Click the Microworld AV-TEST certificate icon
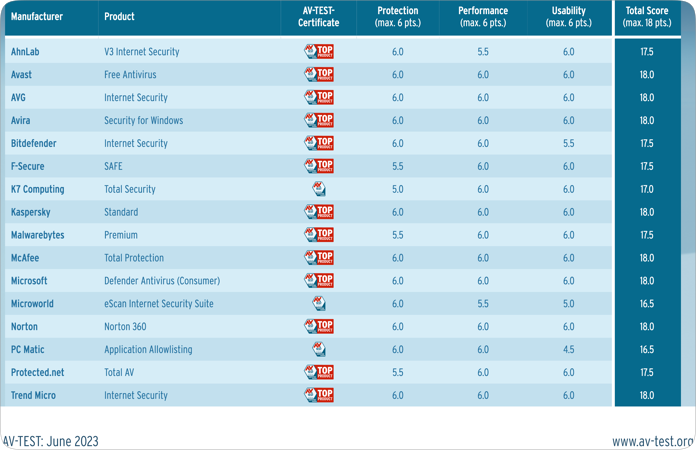 click(319, 303)
